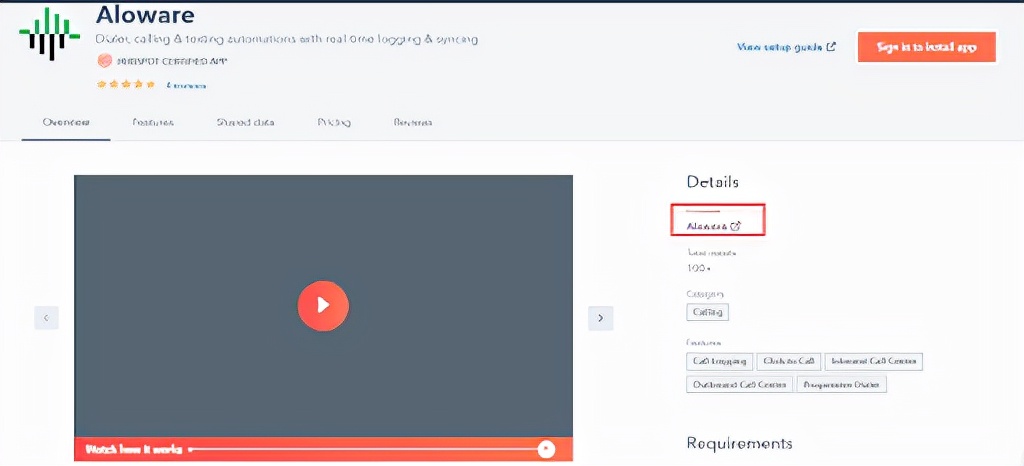
Task: Open the Aloware provider link under Details
Action: pyautogui.click(x=714, y=226)
